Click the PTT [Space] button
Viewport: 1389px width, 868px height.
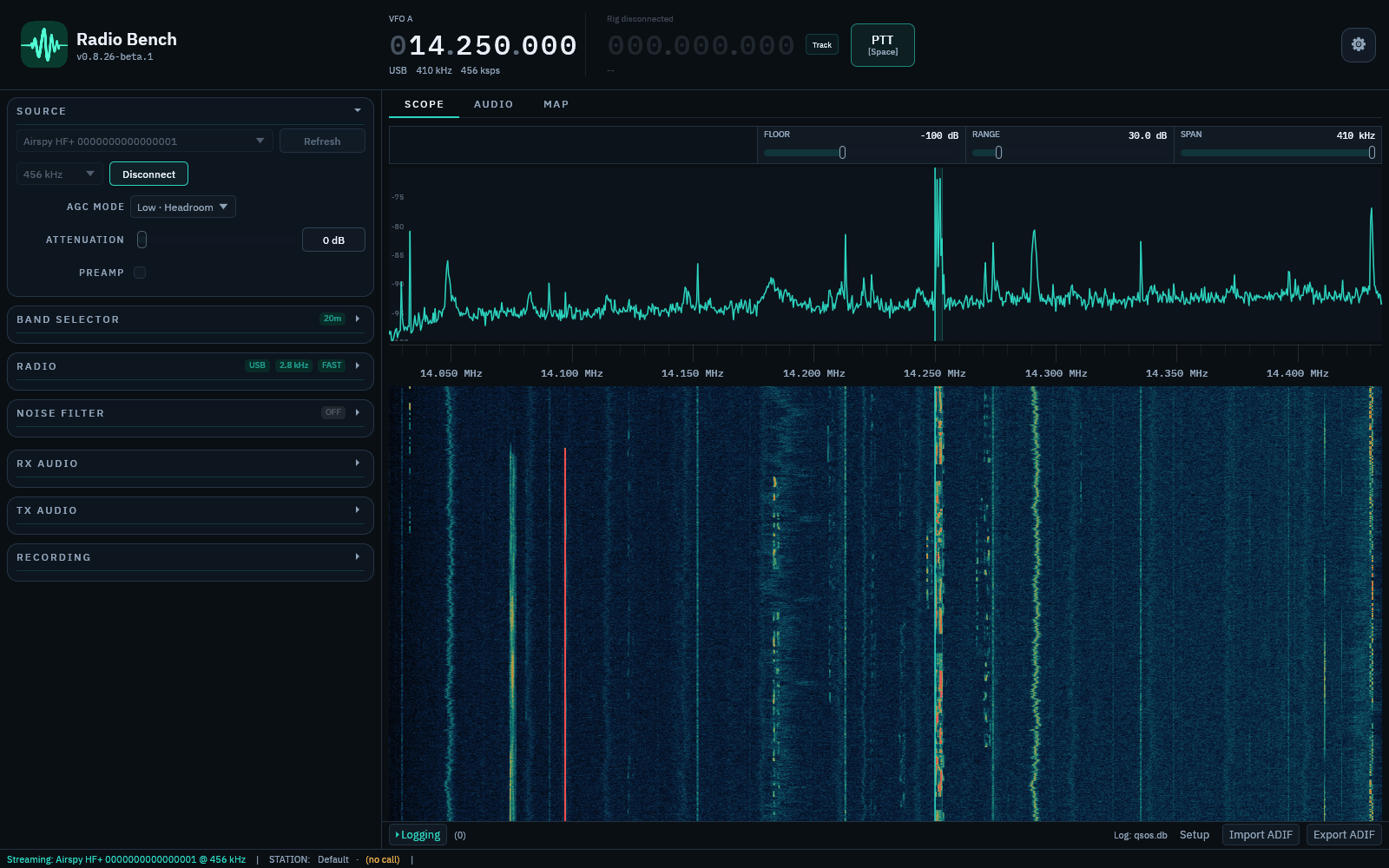(x=882, y=45)
